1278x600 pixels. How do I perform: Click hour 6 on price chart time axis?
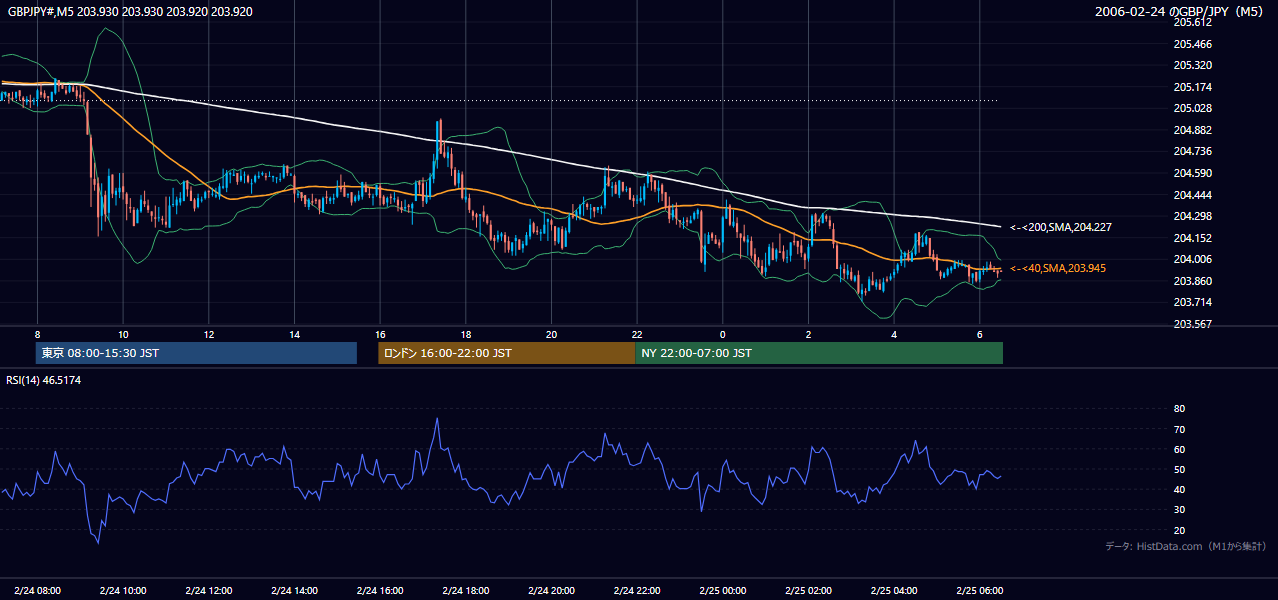point(980,334)
